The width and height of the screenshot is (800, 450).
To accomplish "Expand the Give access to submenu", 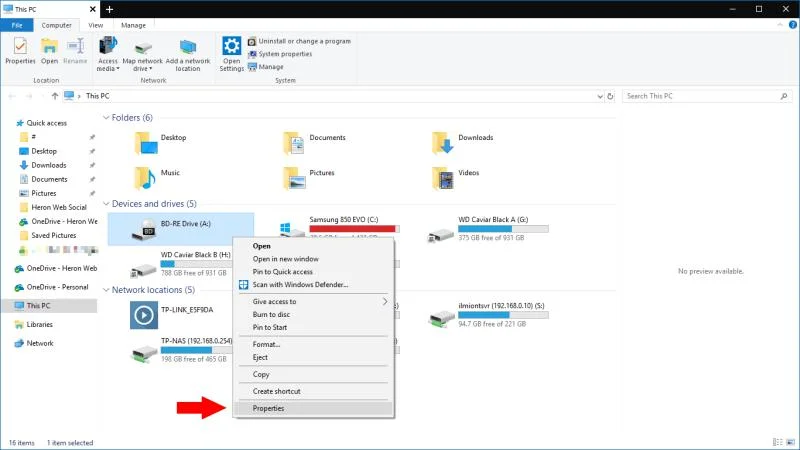I will click(314, 302).
